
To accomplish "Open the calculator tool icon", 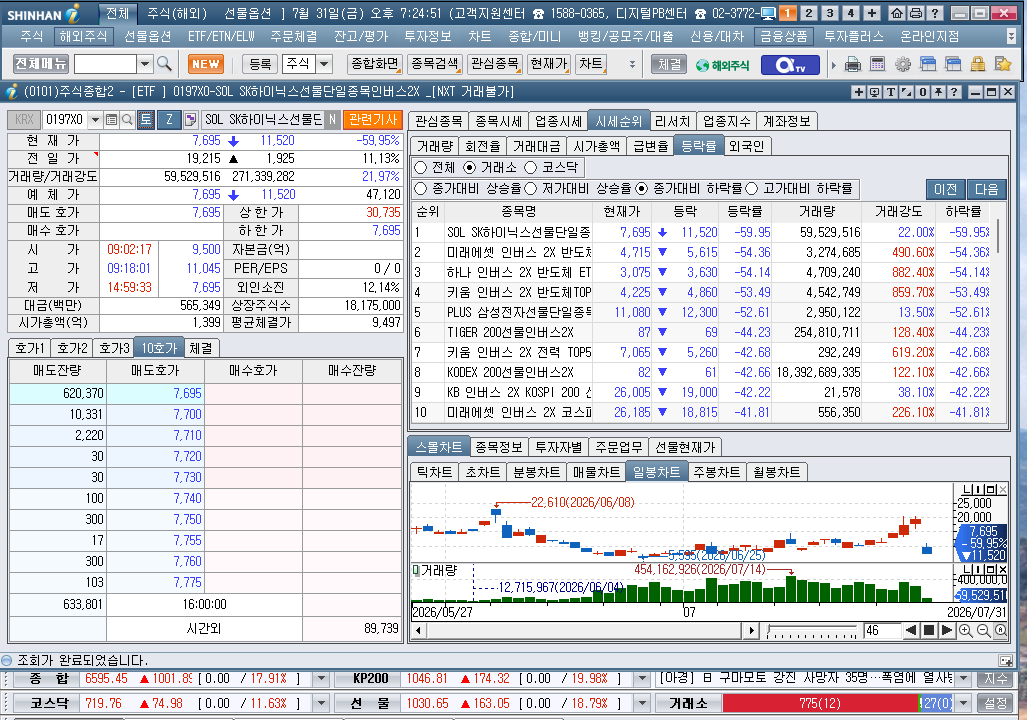I will pyautogui.click(x=878, y=64).
